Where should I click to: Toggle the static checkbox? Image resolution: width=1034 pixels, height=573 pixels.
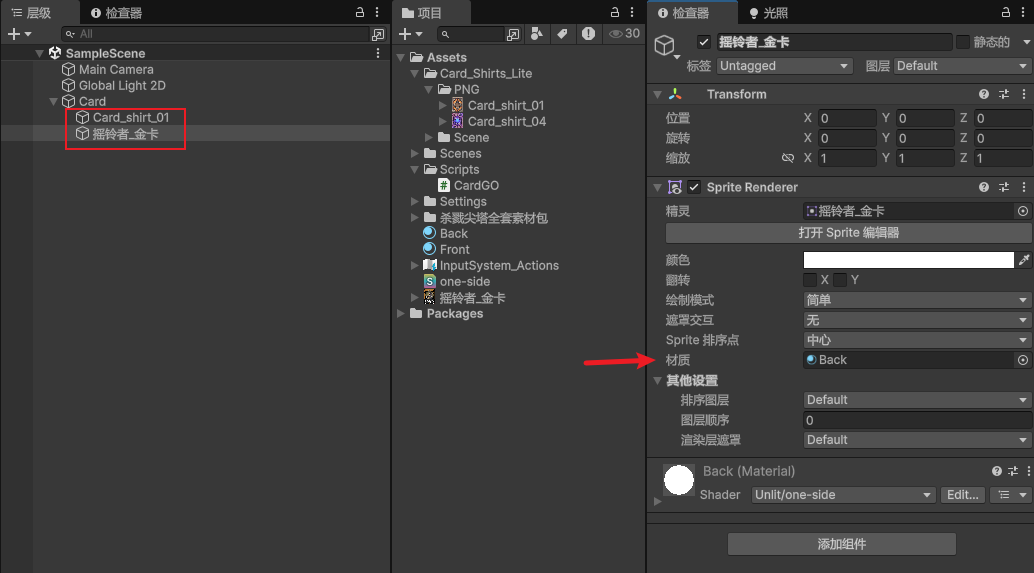[963, 42]
